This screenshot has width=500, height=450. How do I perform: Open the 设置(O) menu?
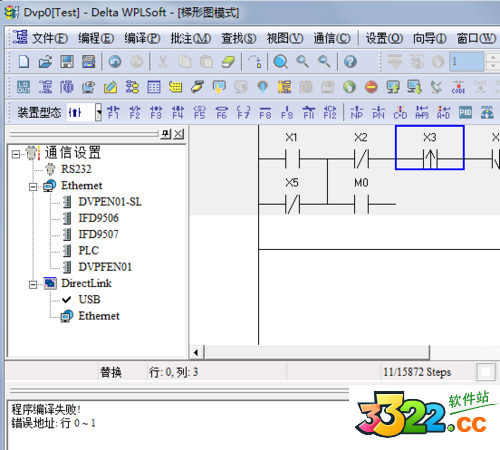(x=384, y=38)
